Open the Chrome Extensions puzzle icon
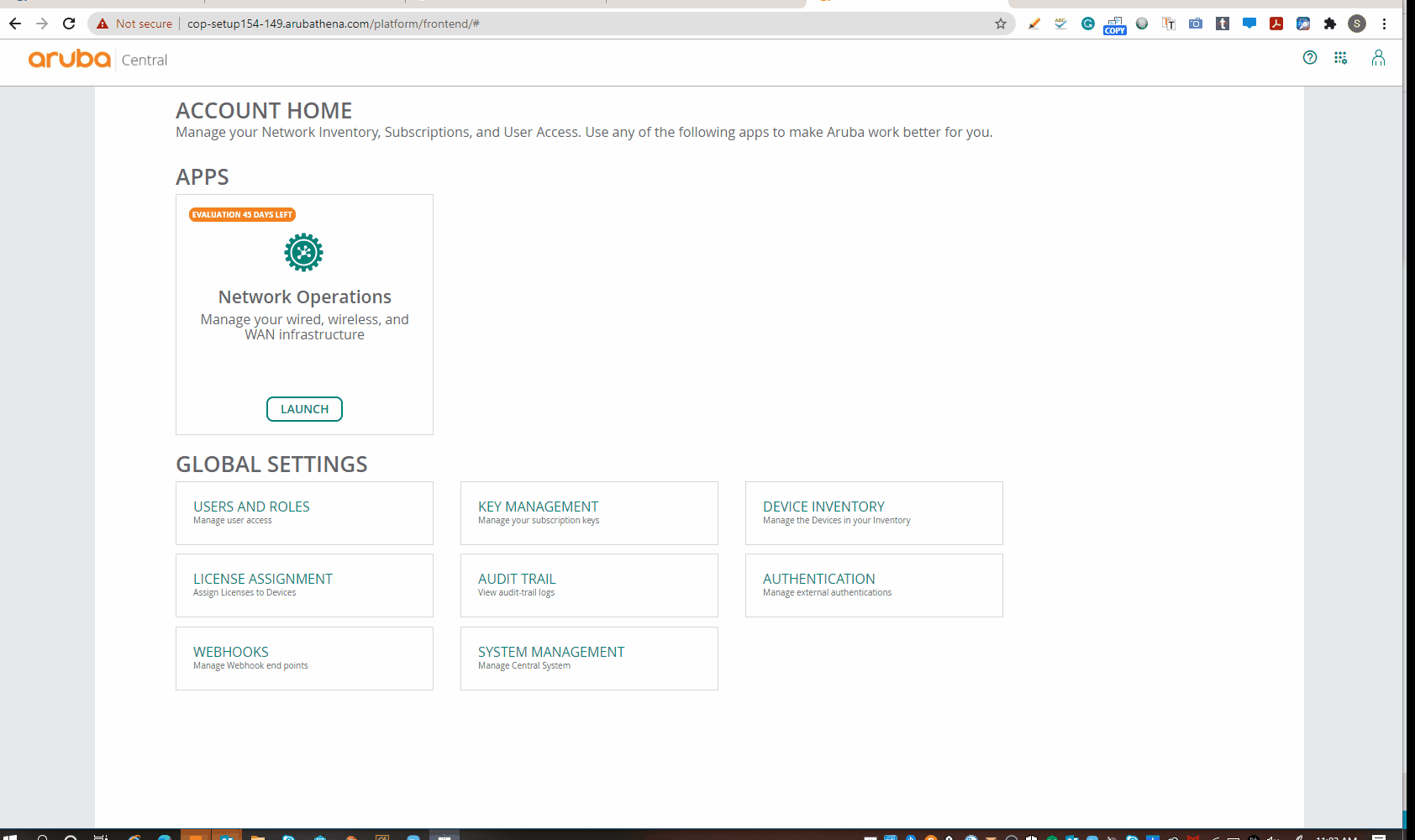Image resolution: width=1415 pixels, height=840 pixels. click(1329, 24)
